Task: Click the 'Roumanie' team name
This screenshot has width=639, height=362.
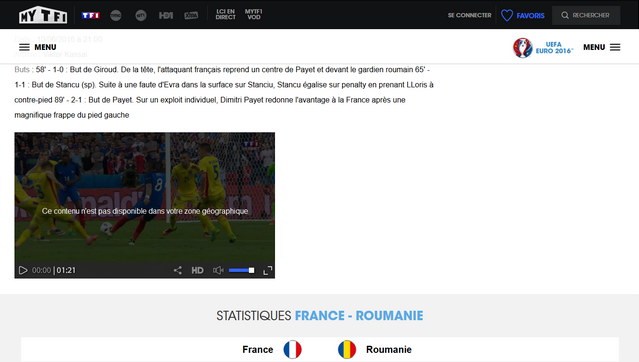Action: tap(389, 350)
